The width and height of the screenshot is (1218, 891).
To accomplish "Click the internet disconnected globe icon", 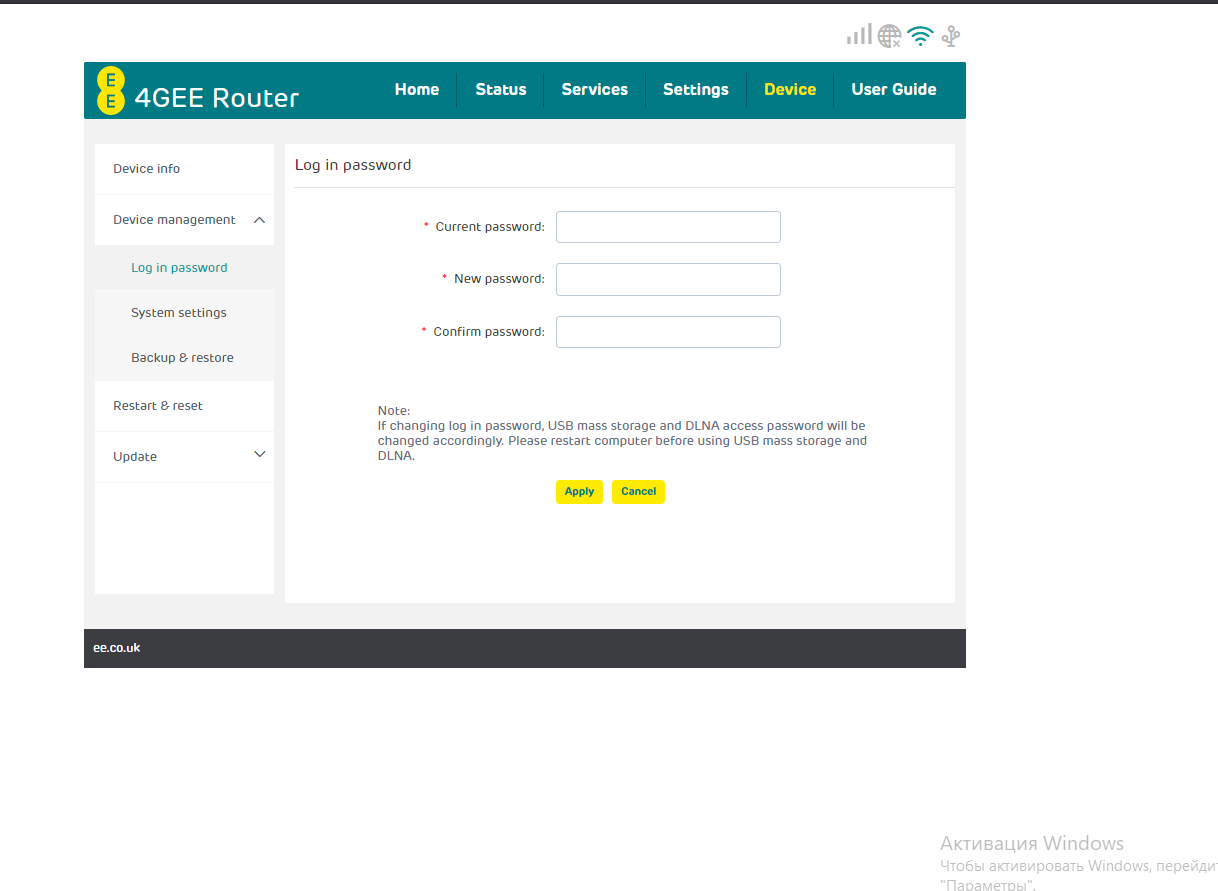I will tap(889, 37).
